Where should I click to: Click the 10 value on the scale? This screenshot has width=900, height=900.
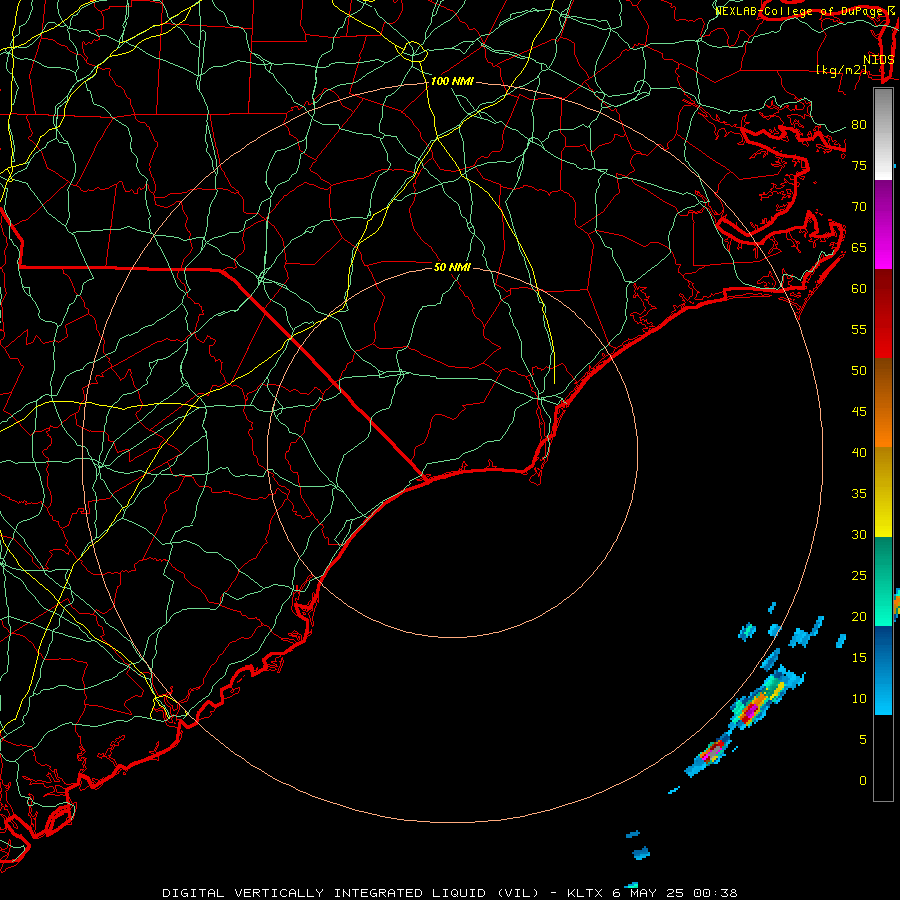coord(859,699)
